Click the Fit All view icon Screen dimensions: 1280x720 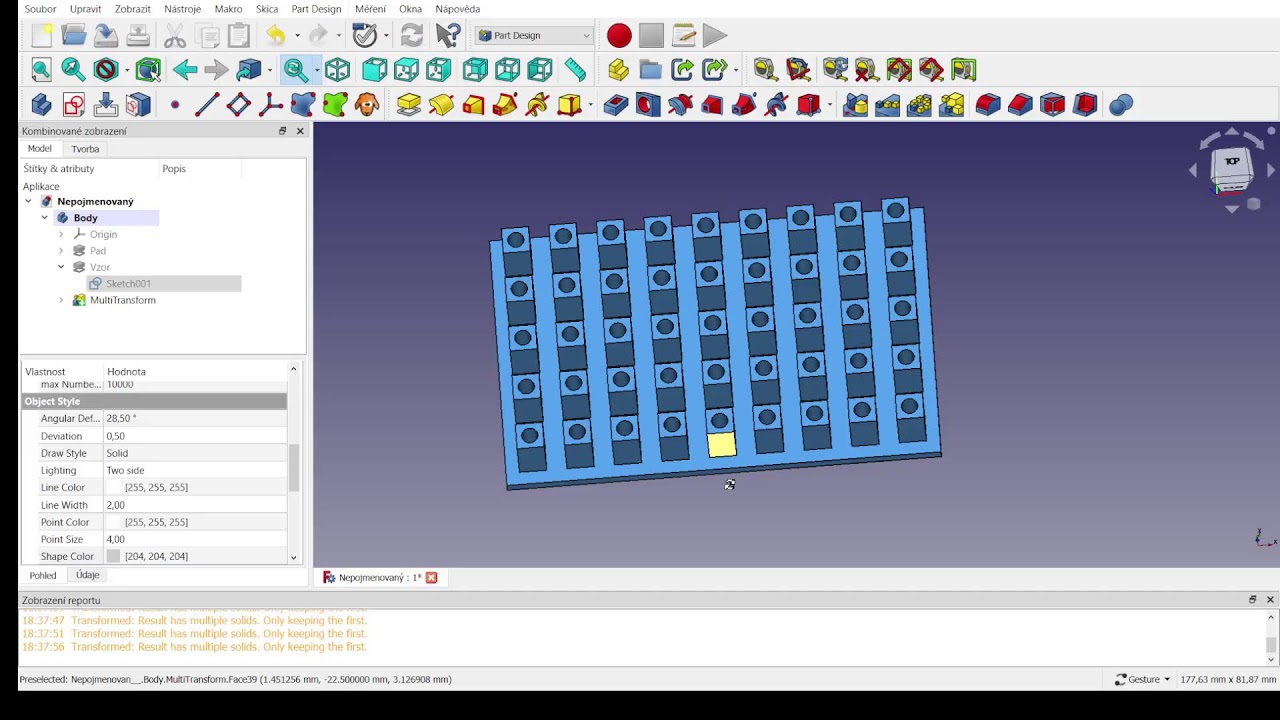tap(41, 70)
